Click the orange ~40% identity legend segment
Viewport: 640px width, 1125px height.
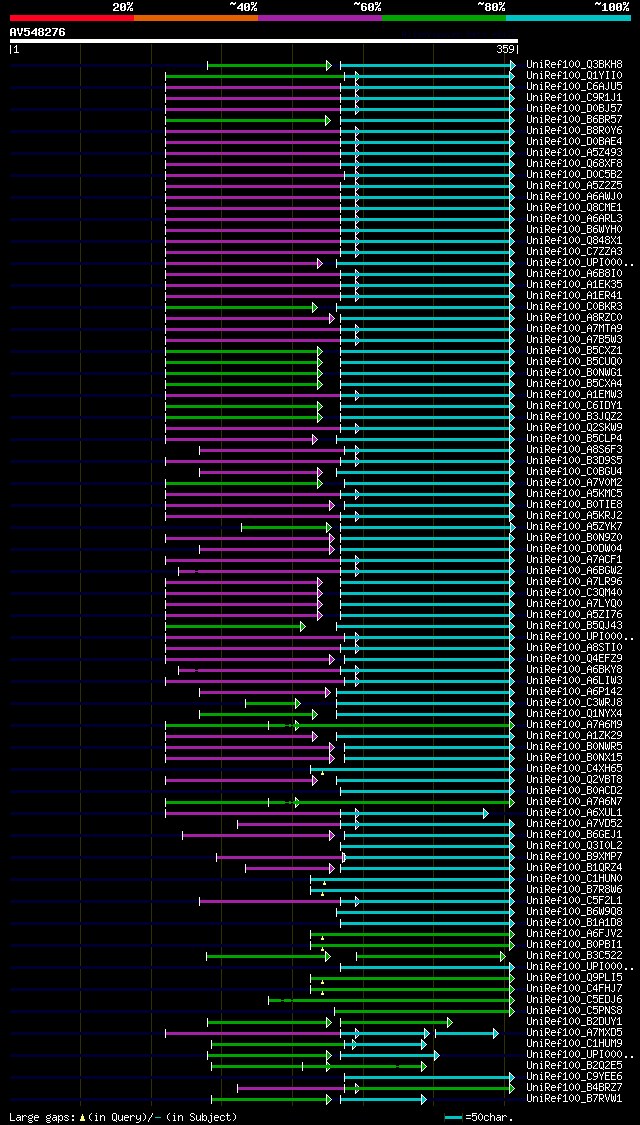click(x=196, y=17)
